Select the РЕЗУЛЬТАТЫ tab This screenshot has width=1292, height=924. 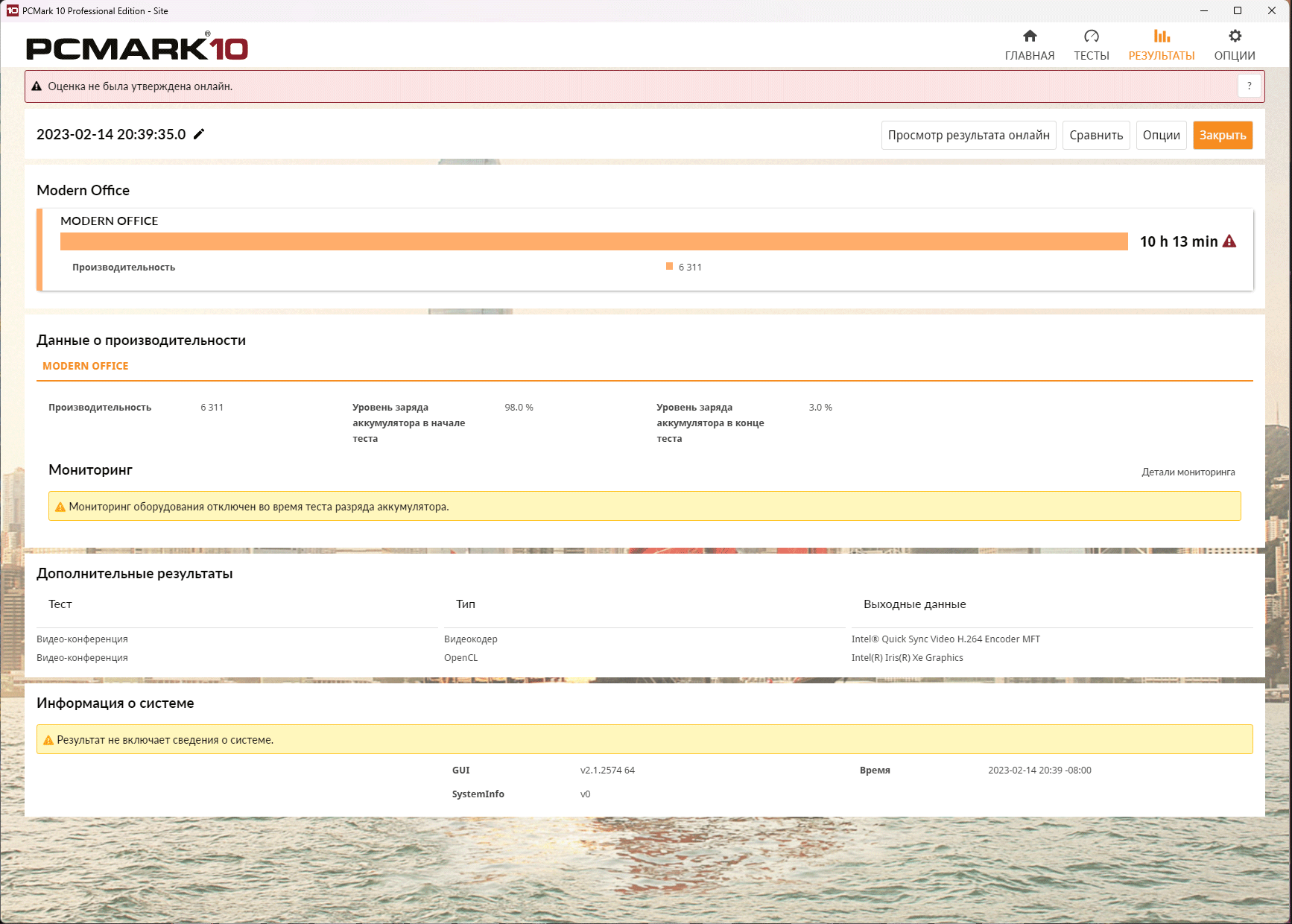click(1161, 45)
